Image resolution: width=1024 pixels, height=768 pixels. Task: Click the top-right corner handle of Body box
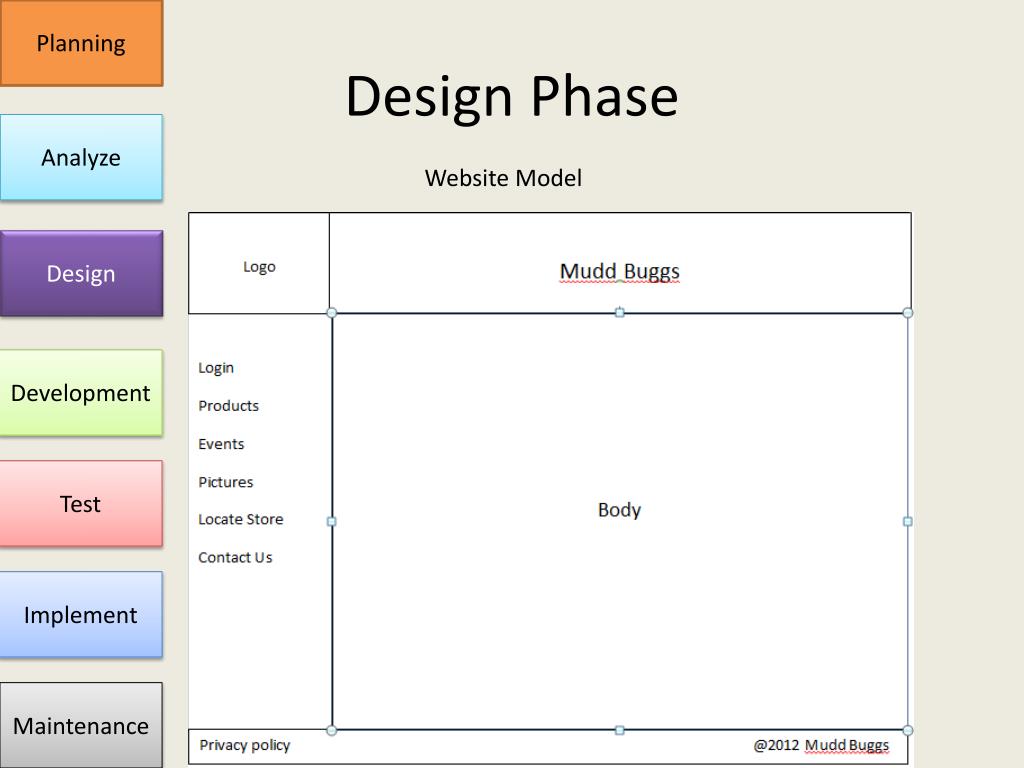pos(908,313)
